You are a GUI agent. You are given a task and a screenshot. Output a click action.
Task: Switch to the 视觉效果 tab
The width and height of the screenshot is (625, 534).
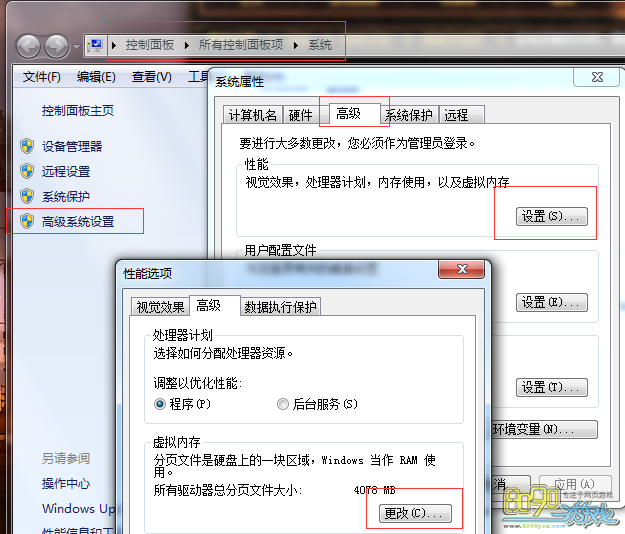[x=160, y=307]
